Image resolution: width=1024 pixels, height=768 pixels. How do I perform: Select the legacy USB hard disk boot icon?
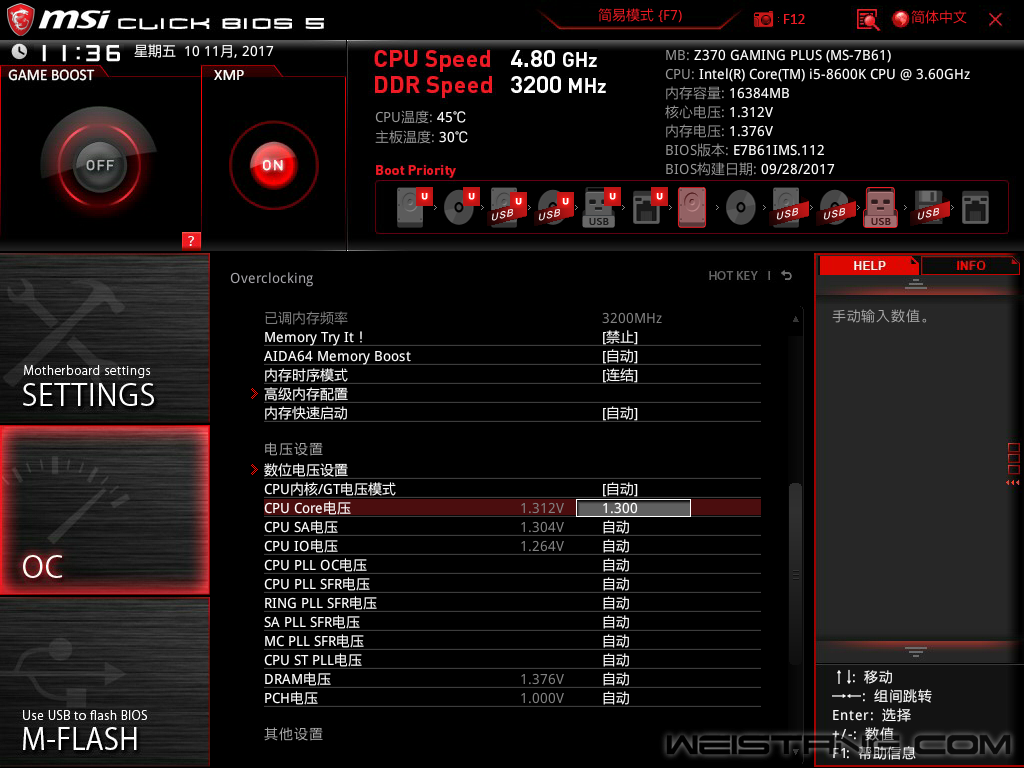click(x=788, y=208)
